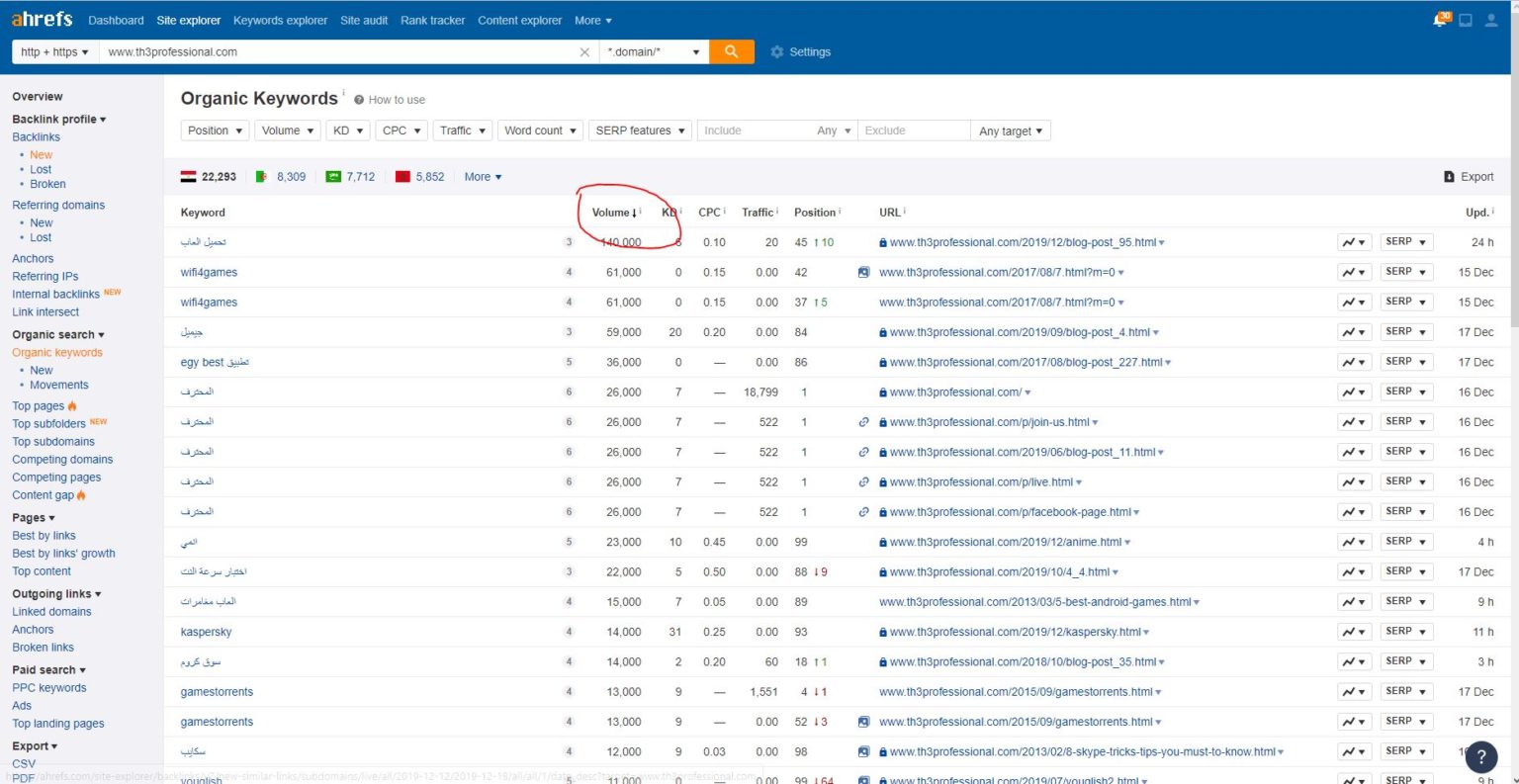The width and height of the screenshot is (1519, 784).
Task: Open the history chart icon for kaspersky row
Action: [1354, 632]
